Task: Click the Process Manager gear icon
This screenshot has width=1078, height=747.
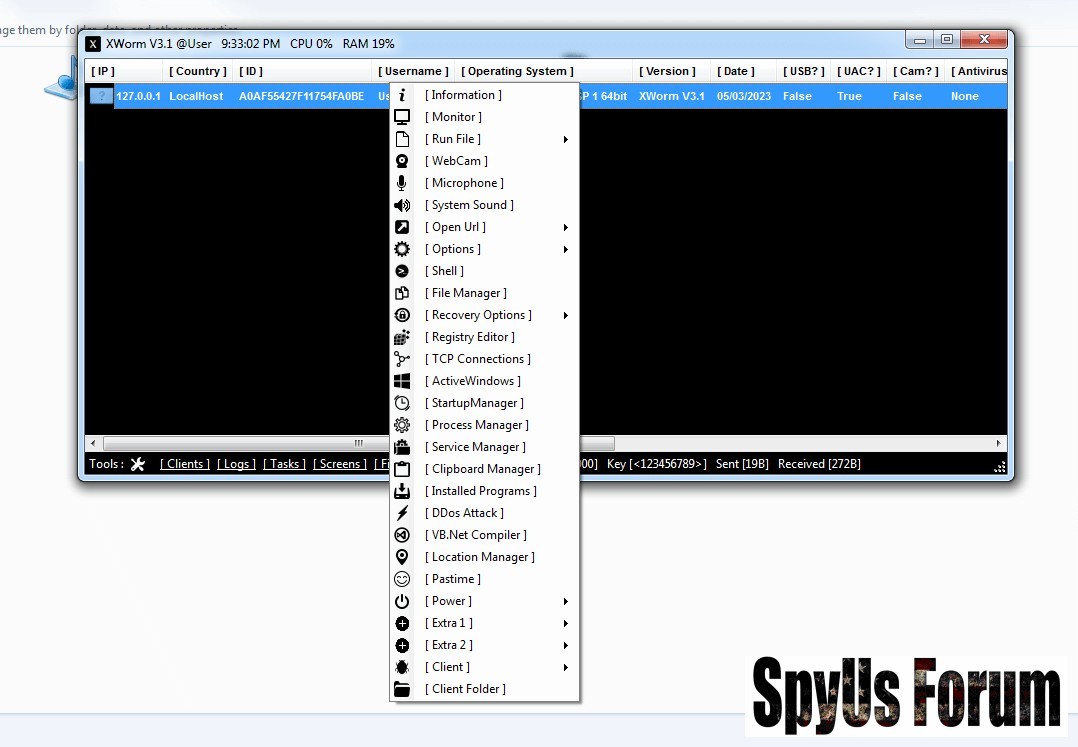Action: coord(402,425)
